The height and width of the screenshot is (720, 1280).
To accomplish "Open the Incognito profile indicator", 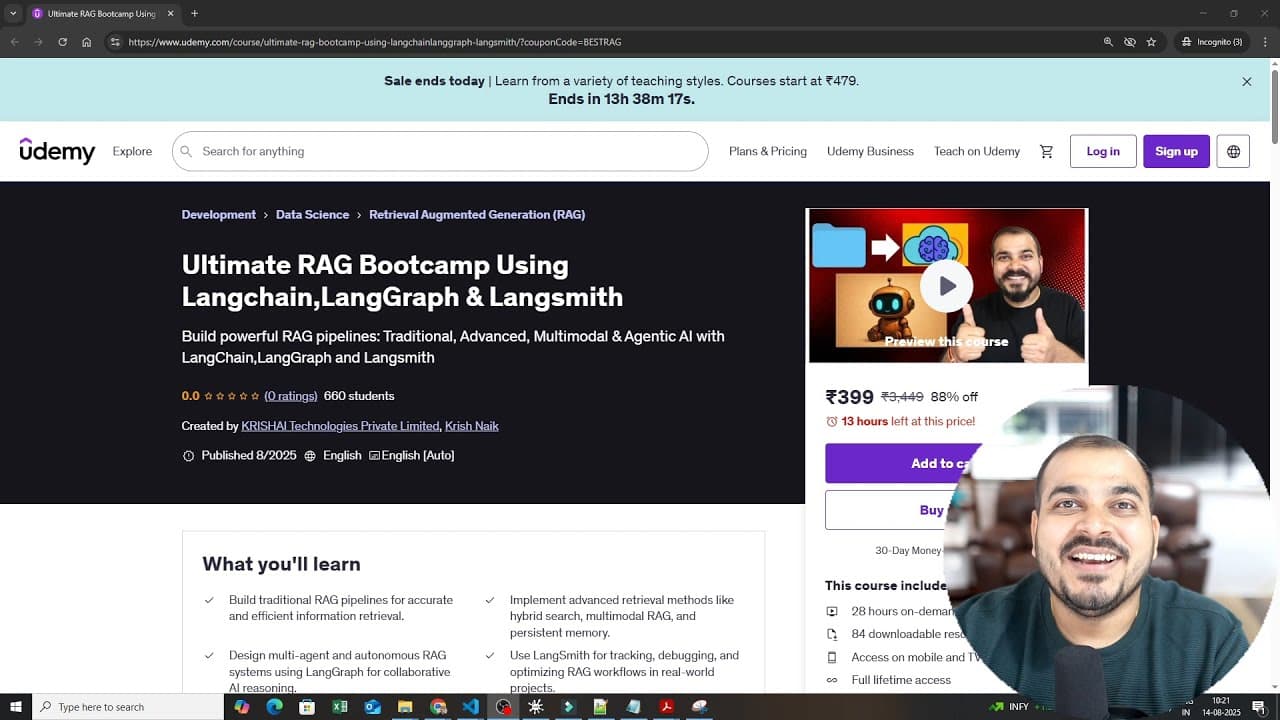I will (1211, 42).
